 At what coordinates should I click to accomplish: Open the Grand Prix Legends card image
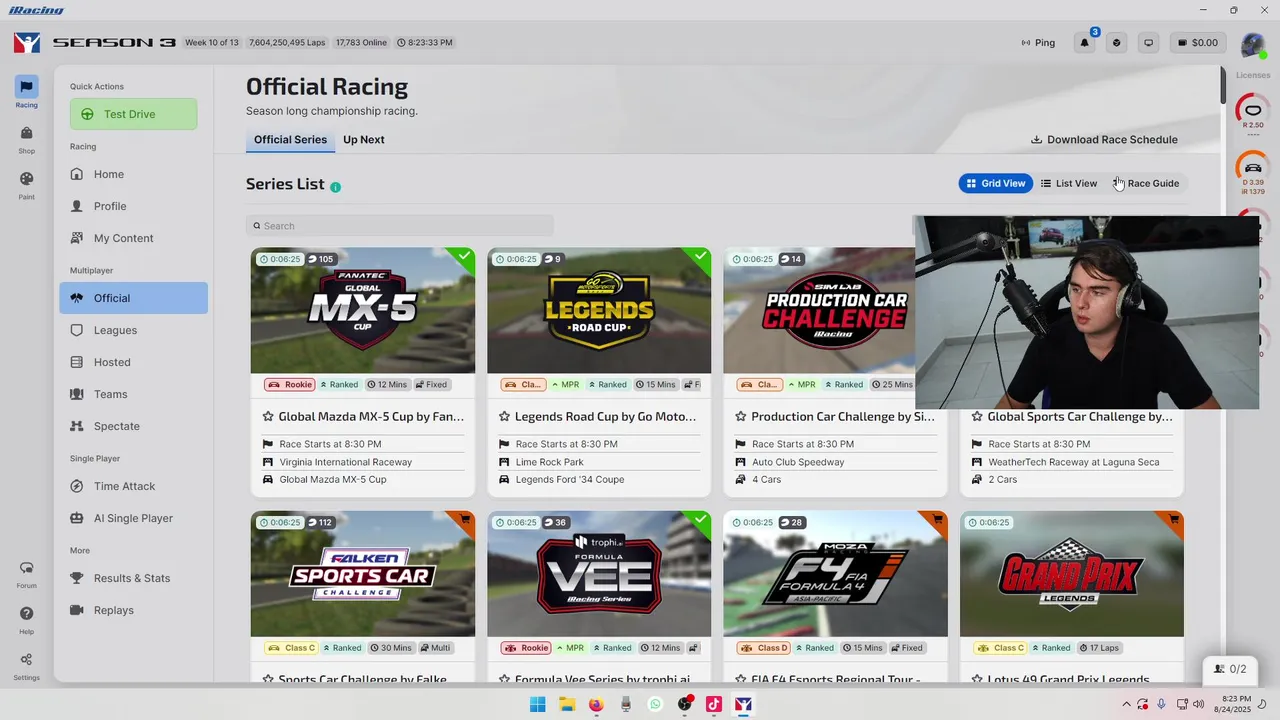coord(1072,574)
